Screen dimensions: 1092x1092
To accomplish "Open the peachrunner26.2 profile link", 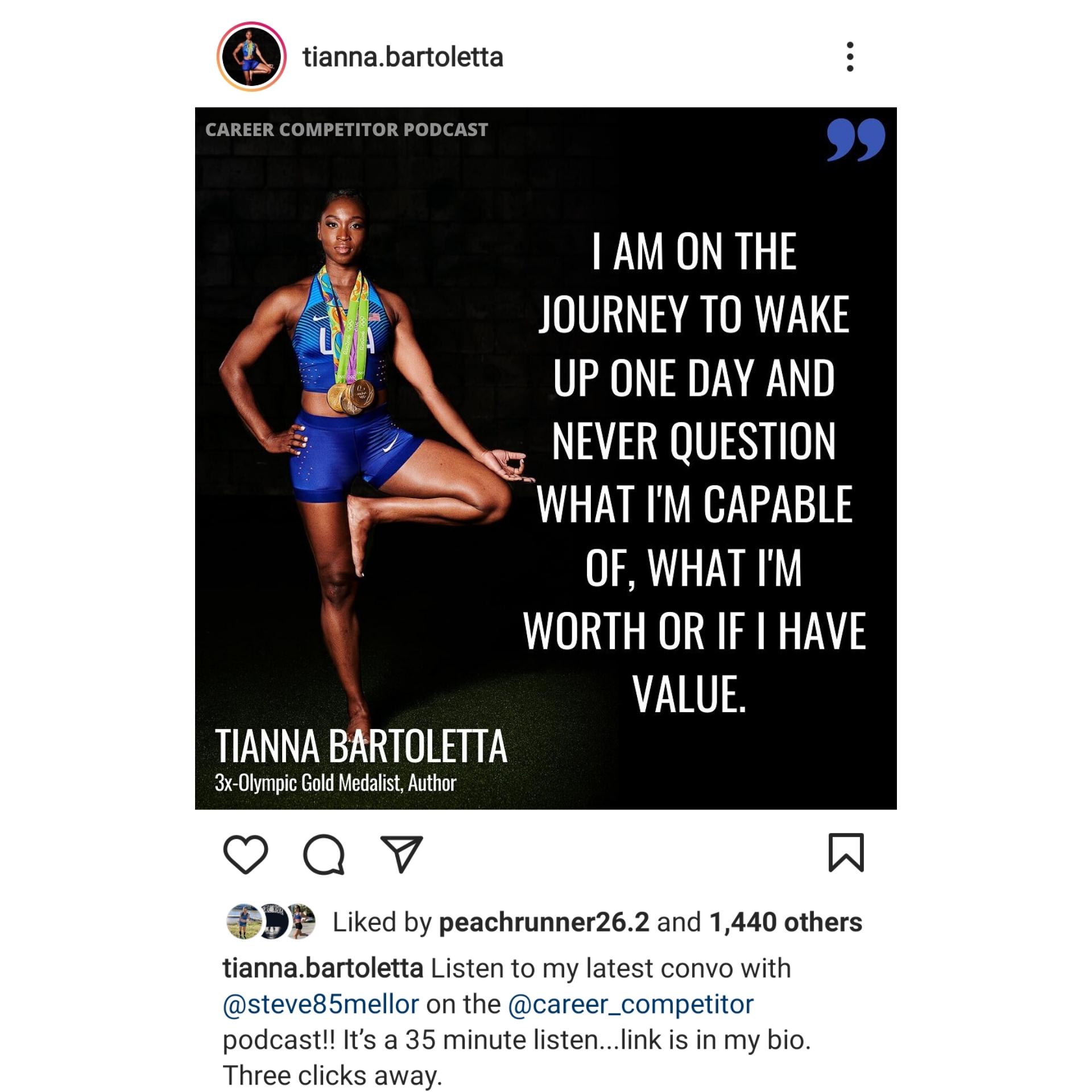I will point(544,922).
